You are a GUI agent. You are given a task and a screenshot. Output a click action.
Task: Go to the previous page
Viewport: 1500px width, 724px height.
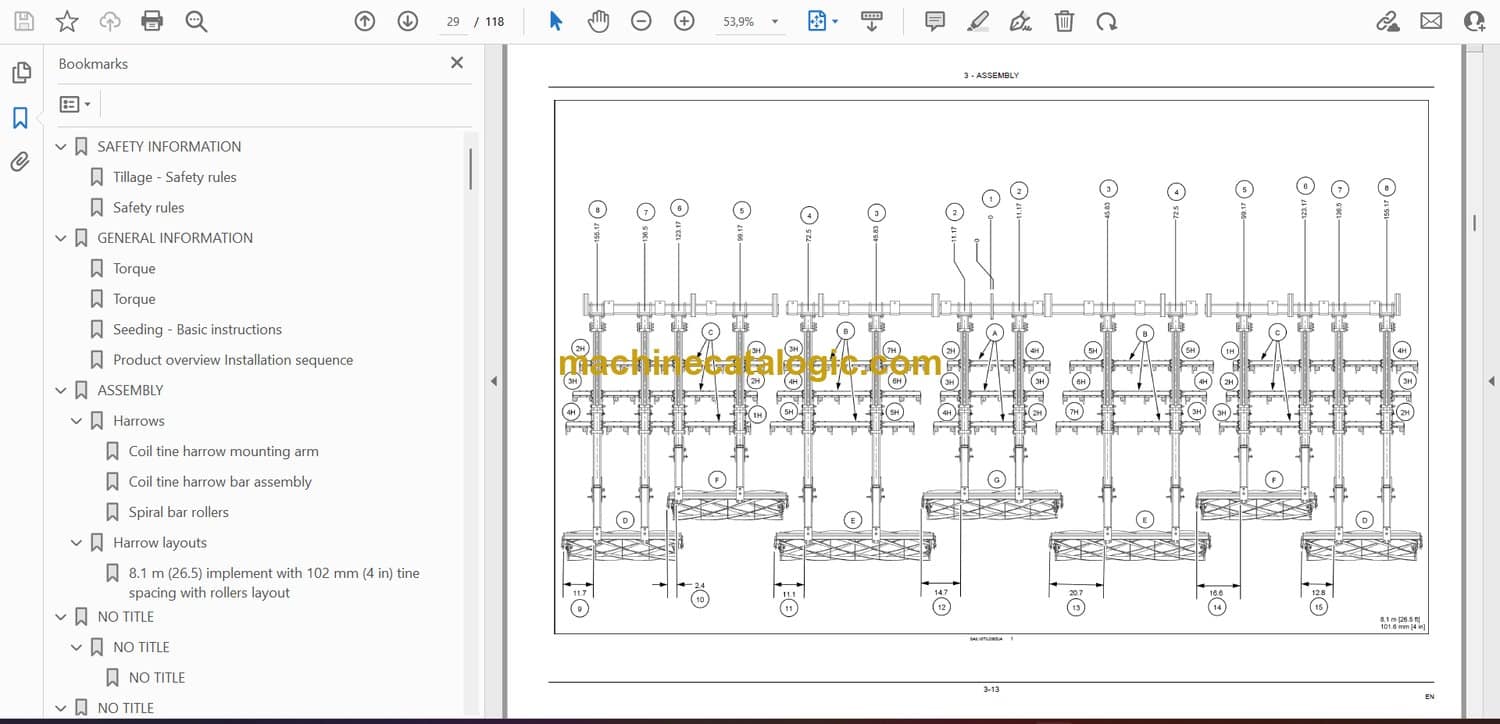365,21
